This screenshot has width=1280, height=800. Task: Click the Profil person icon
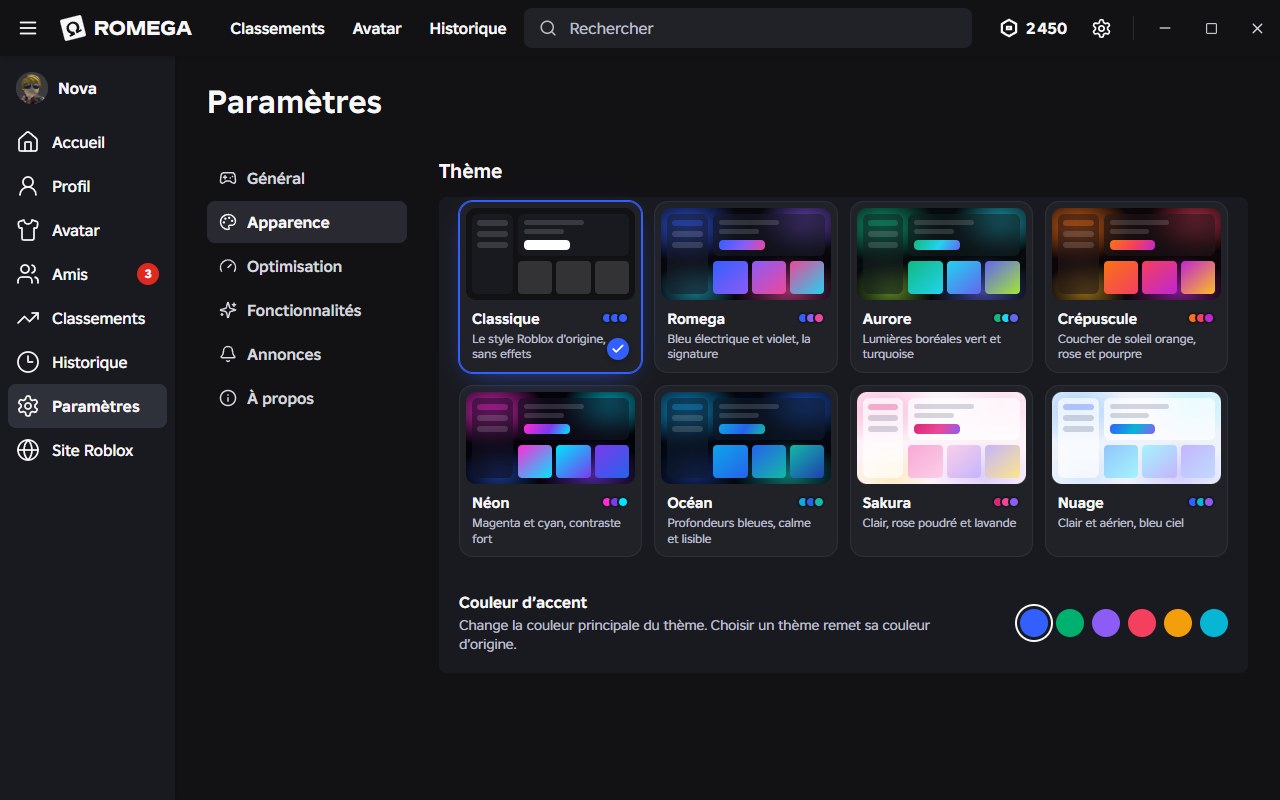click(x=28, y=186)
